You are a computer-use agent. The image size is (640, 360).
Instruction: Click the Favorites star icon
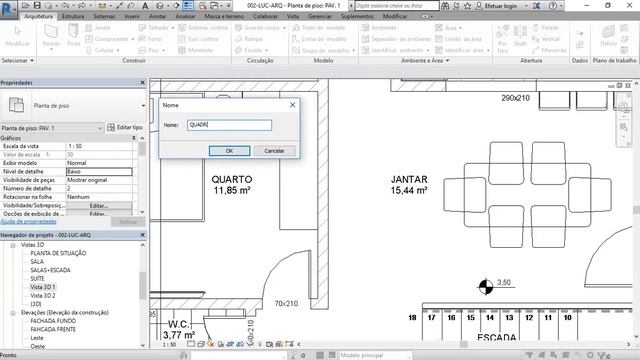(467, 6)
